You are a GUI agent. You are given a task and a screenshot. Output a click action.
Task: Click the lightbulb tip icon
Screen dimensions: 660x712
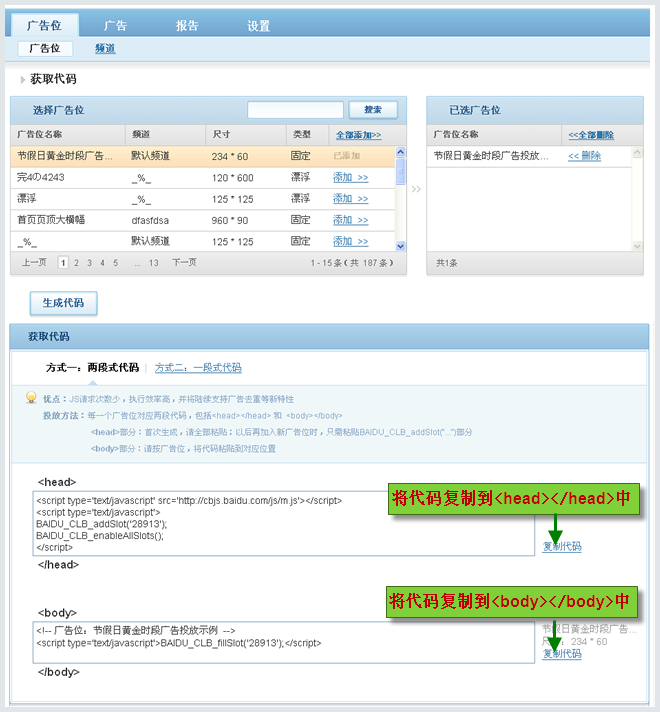point(31,398)
